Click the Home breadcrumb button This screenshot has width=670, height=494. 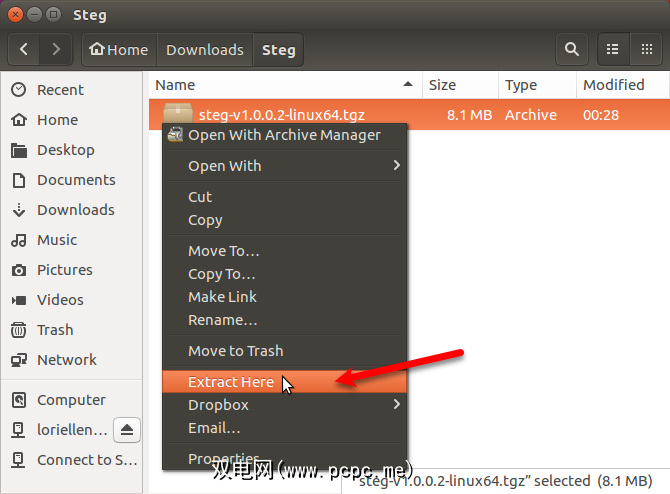coord(119,50)
